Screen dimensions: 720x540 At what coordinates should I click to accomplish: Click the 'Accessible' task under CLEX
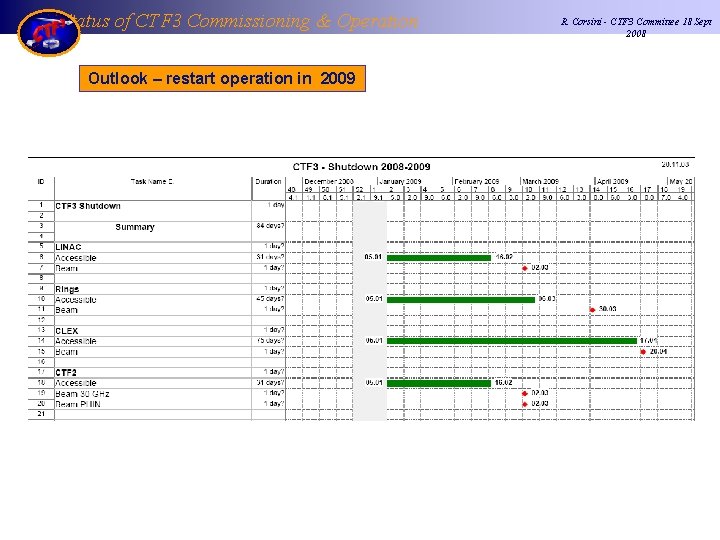pos(76,341)
